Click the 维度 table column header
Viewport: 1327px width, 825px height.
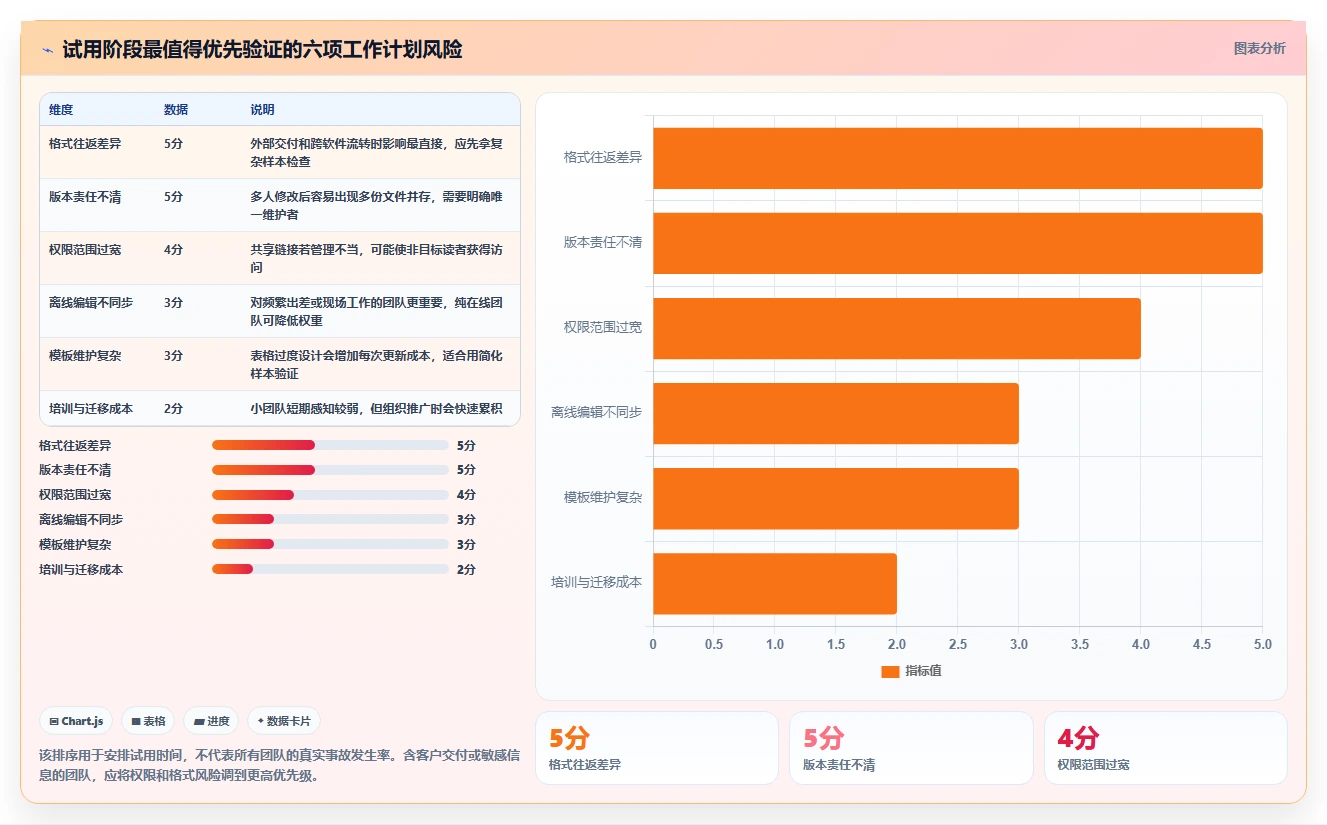pyautogui.click(x=61, y=110)
